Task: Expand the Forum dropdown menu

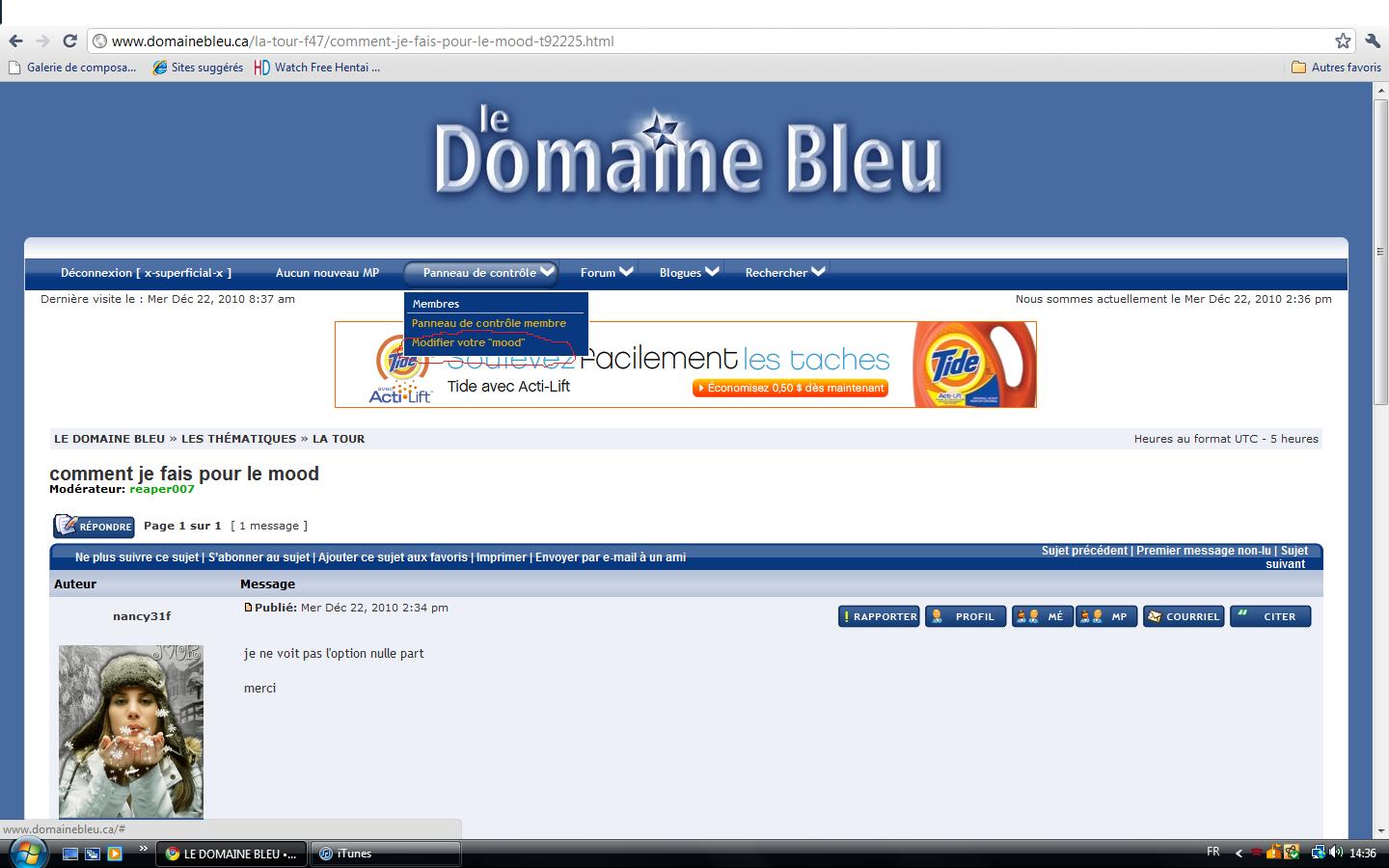Action: tap(606, 273)
